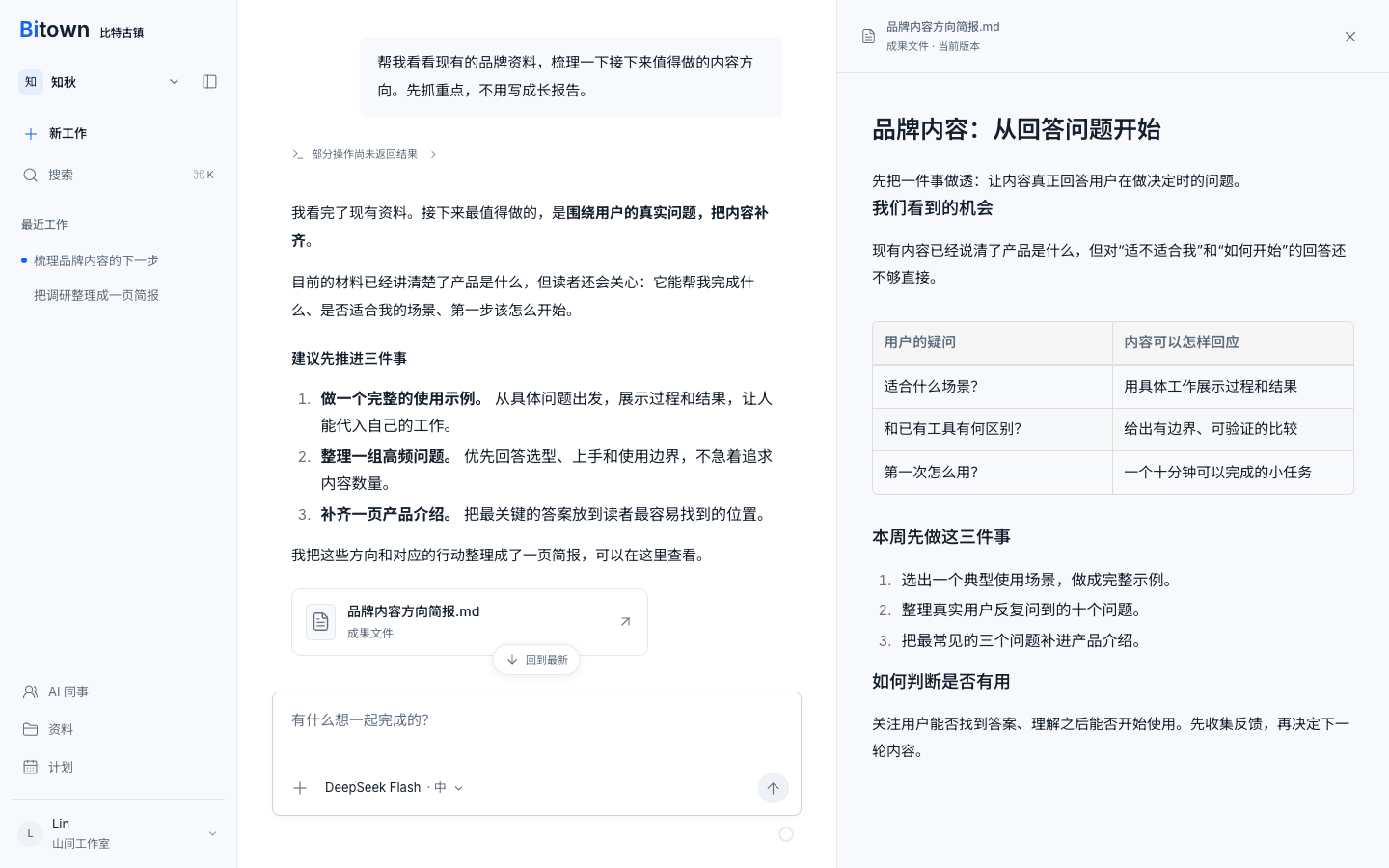Expand 部分操作尚未返回结果 details chevron
The height and width of the screenshot is (868, 1389).
(433, 154)
